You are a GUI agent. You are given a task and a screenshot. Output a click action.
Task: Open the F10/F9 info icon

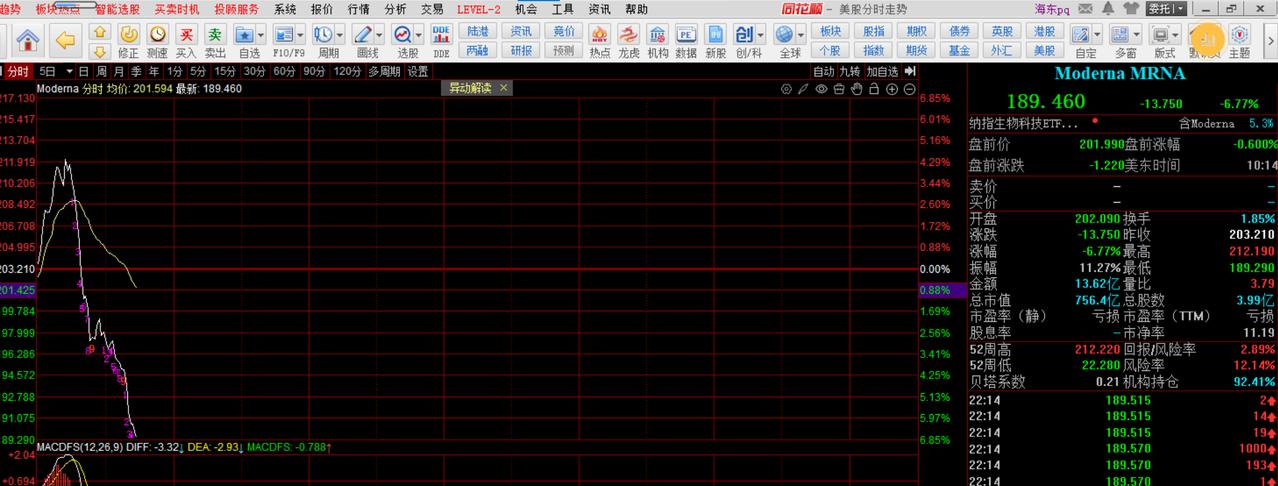[283, 34]
